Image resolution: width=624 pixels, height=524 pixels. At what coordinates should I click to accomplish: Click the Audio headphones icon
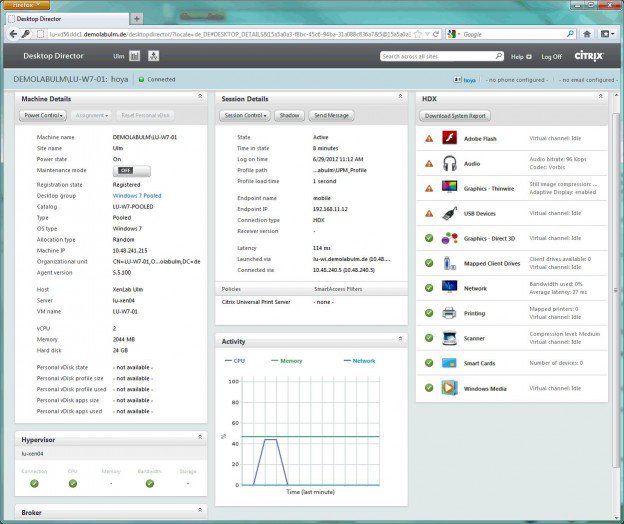[450, 163]
